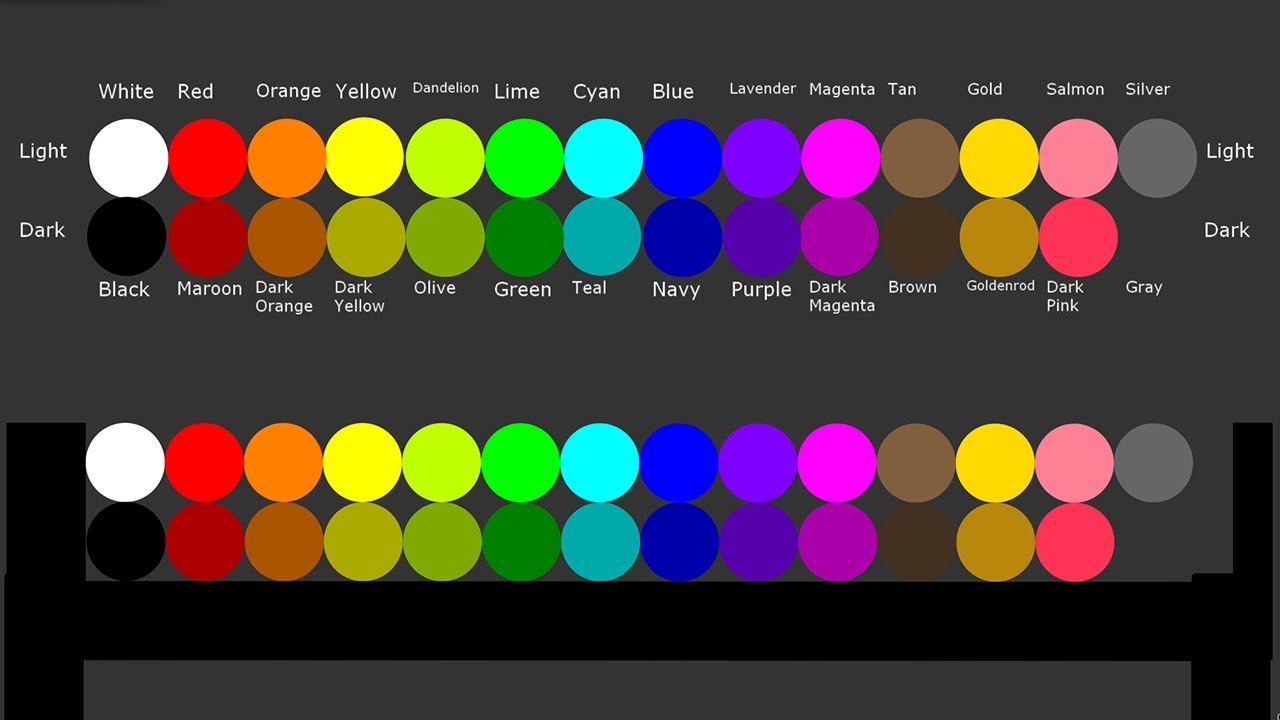The height and width of the screenshot is (720, 1280).
Task: Click the "Light" label beside the silver circle
Action: pyautogui.click(x=1230, y=152)
